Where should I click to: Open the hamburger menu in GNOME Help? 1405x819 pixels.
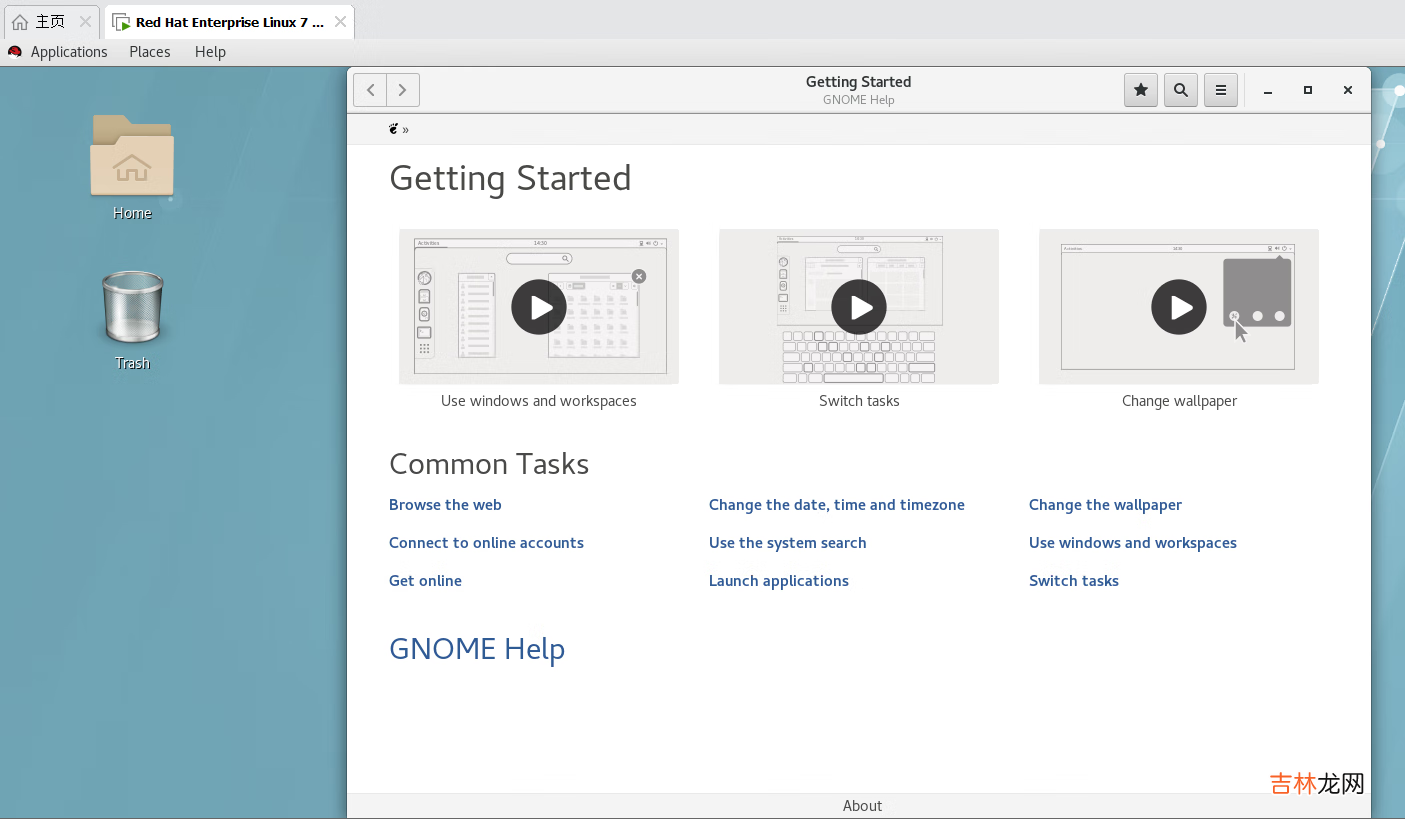coord(1220,90)
